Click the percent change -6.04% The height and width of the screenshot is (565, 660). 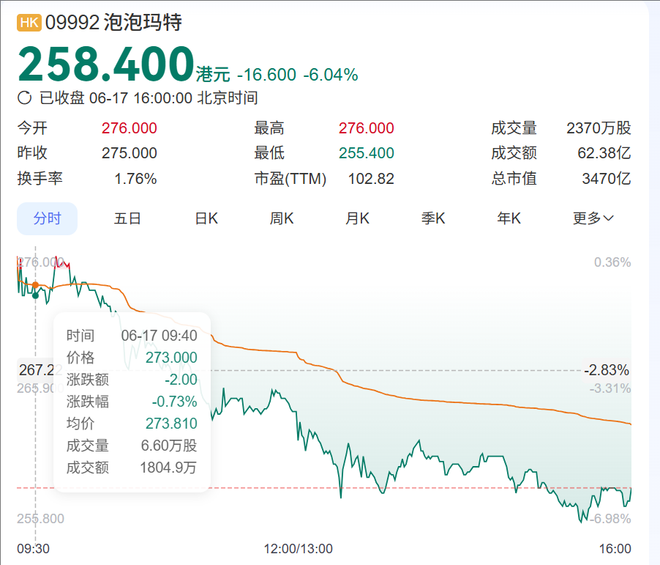(331, 75)
